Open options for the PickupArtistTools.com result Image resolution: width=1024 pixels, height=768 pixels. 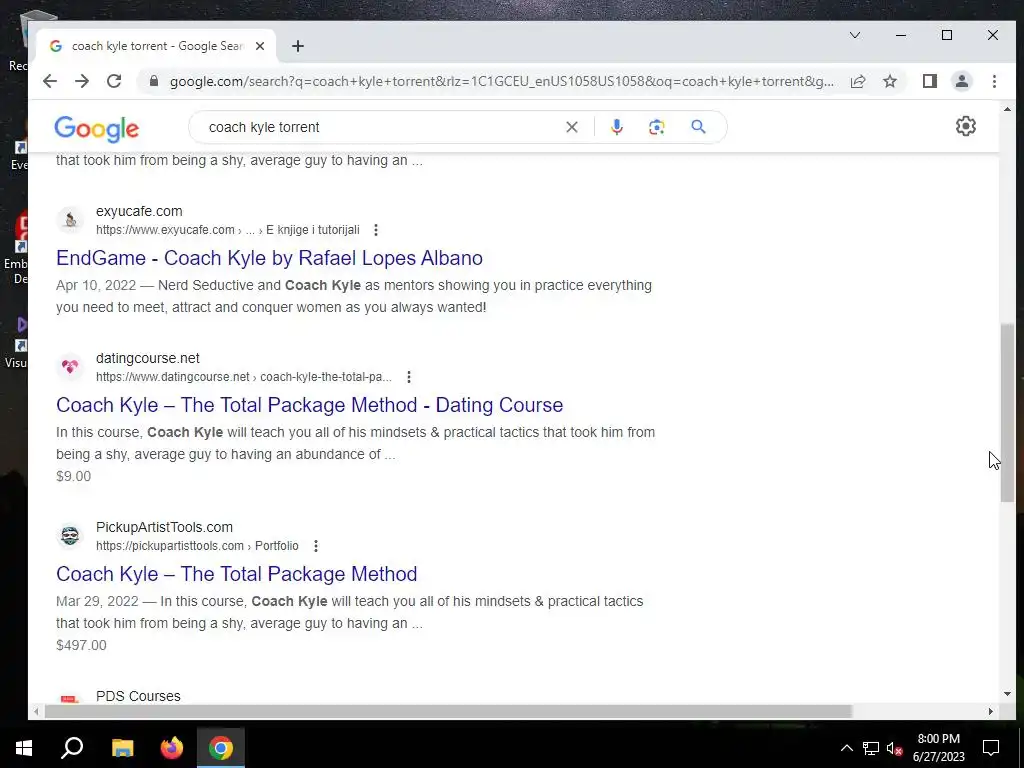coord(315,546)
